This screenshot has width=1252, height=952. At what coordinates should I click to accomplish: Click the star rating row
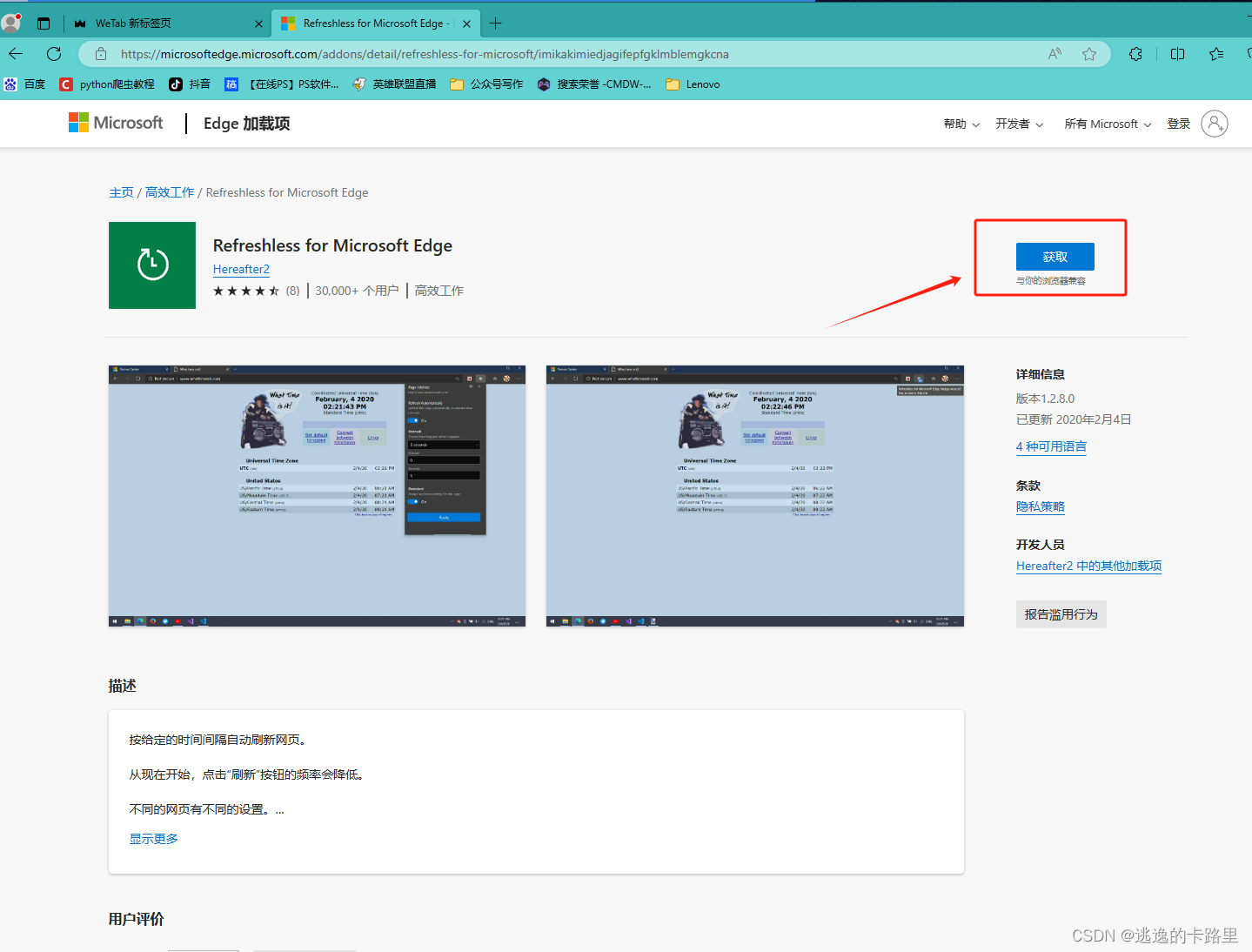[x=246, y=291]
